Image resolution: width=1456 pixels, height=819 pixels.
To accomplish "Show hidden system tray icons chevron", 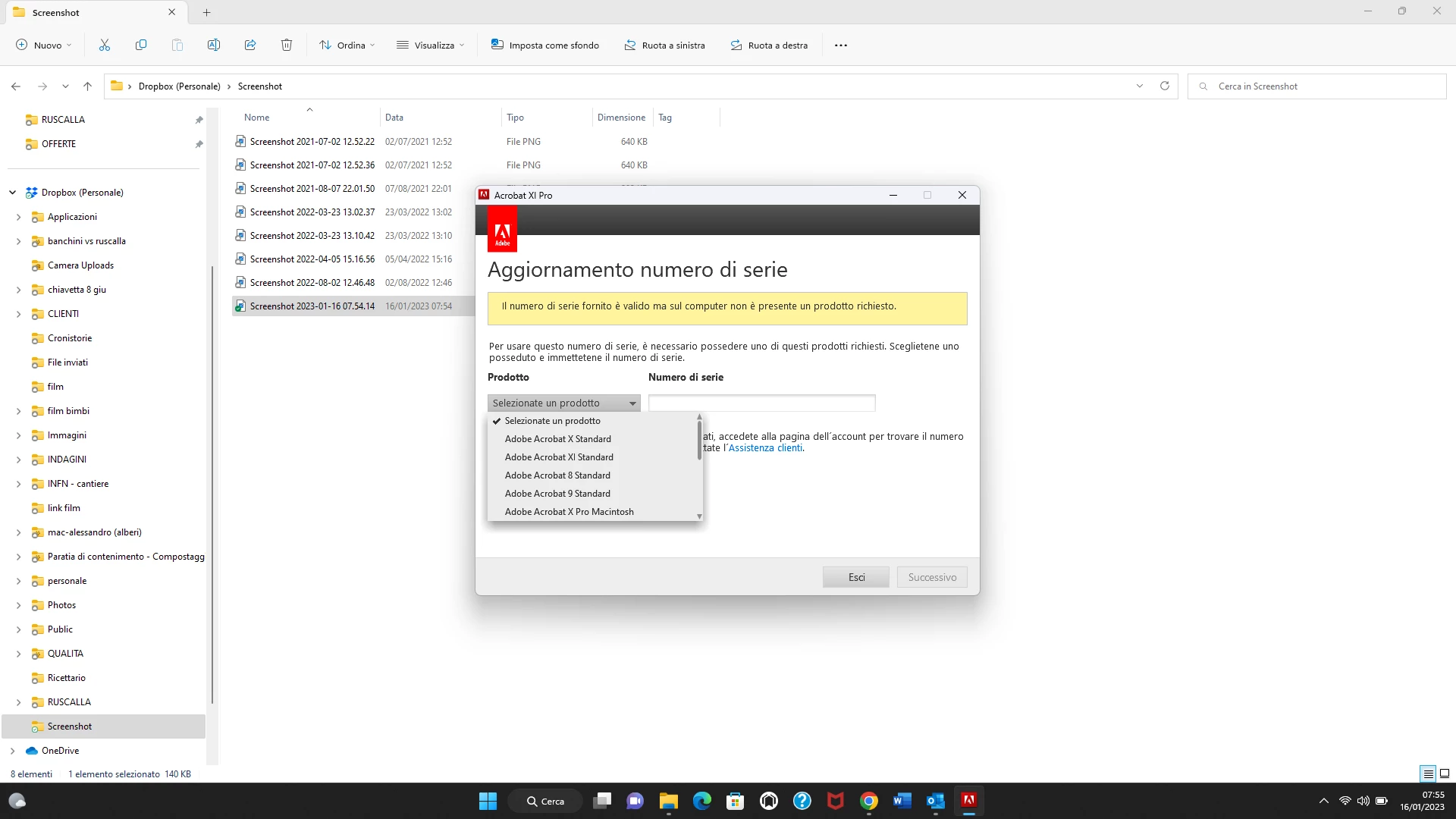I will click(x=1323, y=801).
